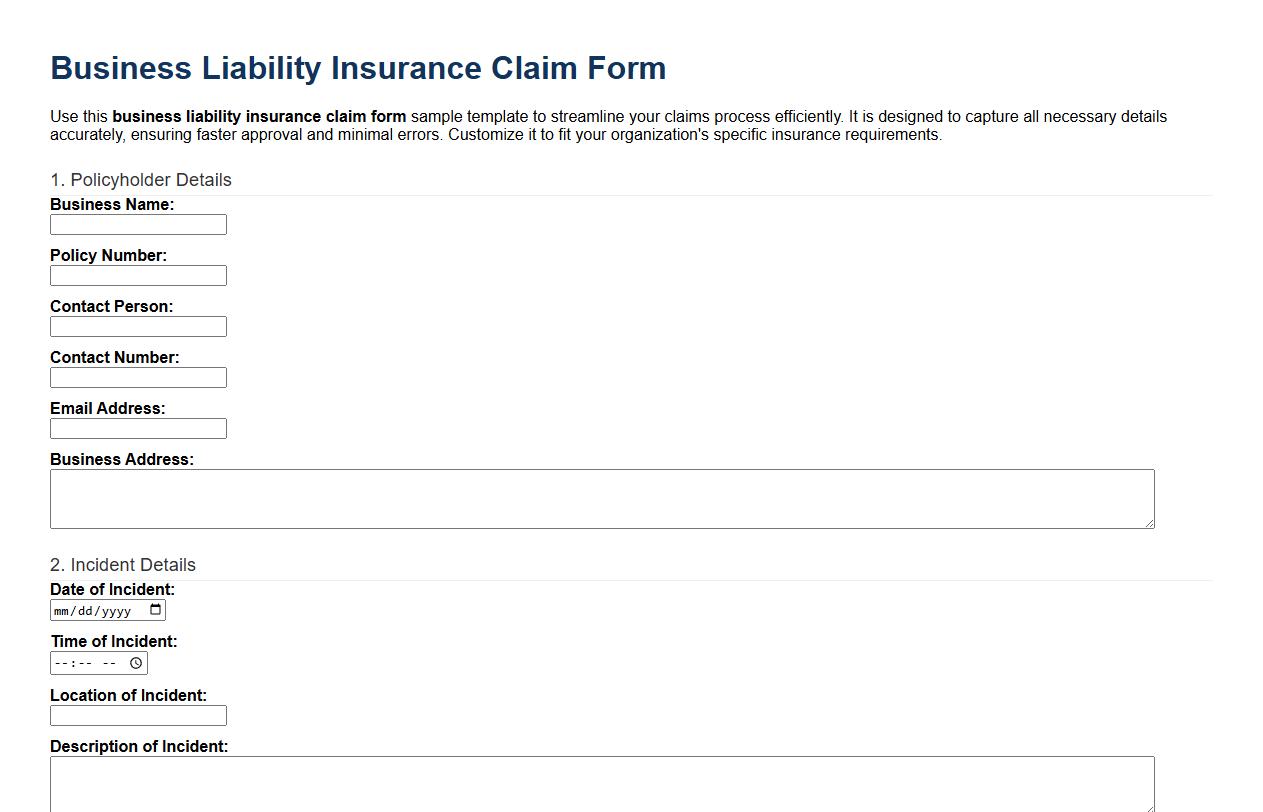Open the calendar picker for Date of Incident
Screen dimensions: 1263x812
pyautogui.click(x=155, y=610)
